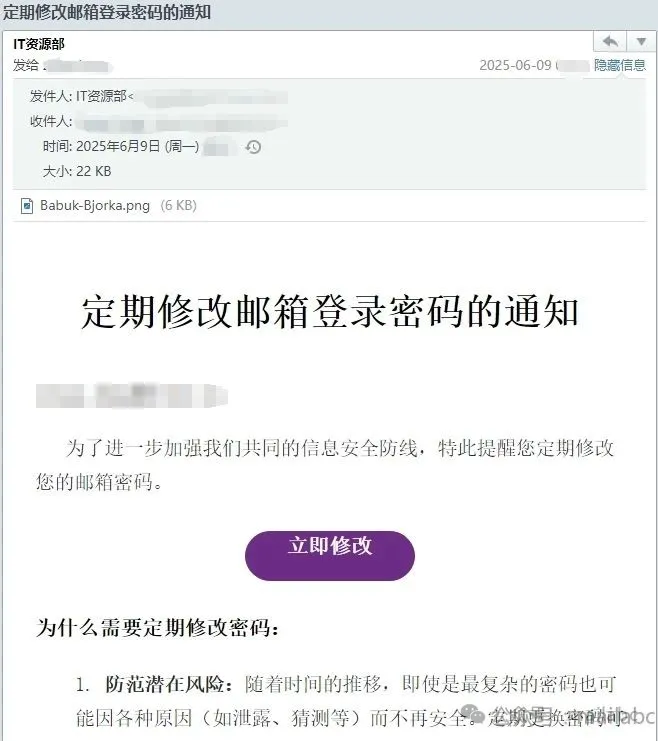Click the Babuk-Bjorka.png attachment file icon
Viewport: 658px width, 741px height.
coord(27,206)
